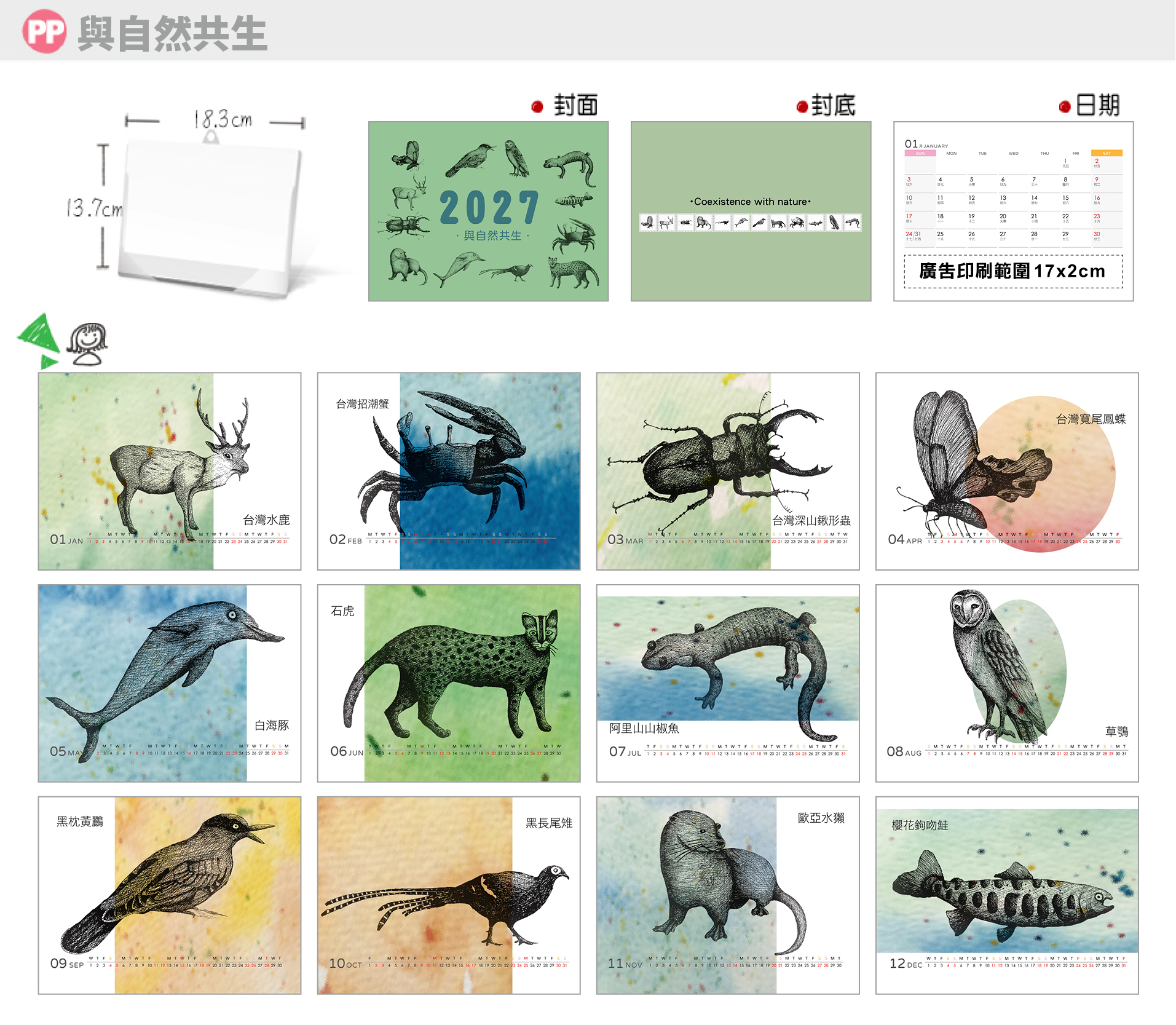Image resolution: width=1176 pixels, height=1025 pixels.
Task: Select the 10 OCT 黑長尾雉 page
Action: click(449, 895)
